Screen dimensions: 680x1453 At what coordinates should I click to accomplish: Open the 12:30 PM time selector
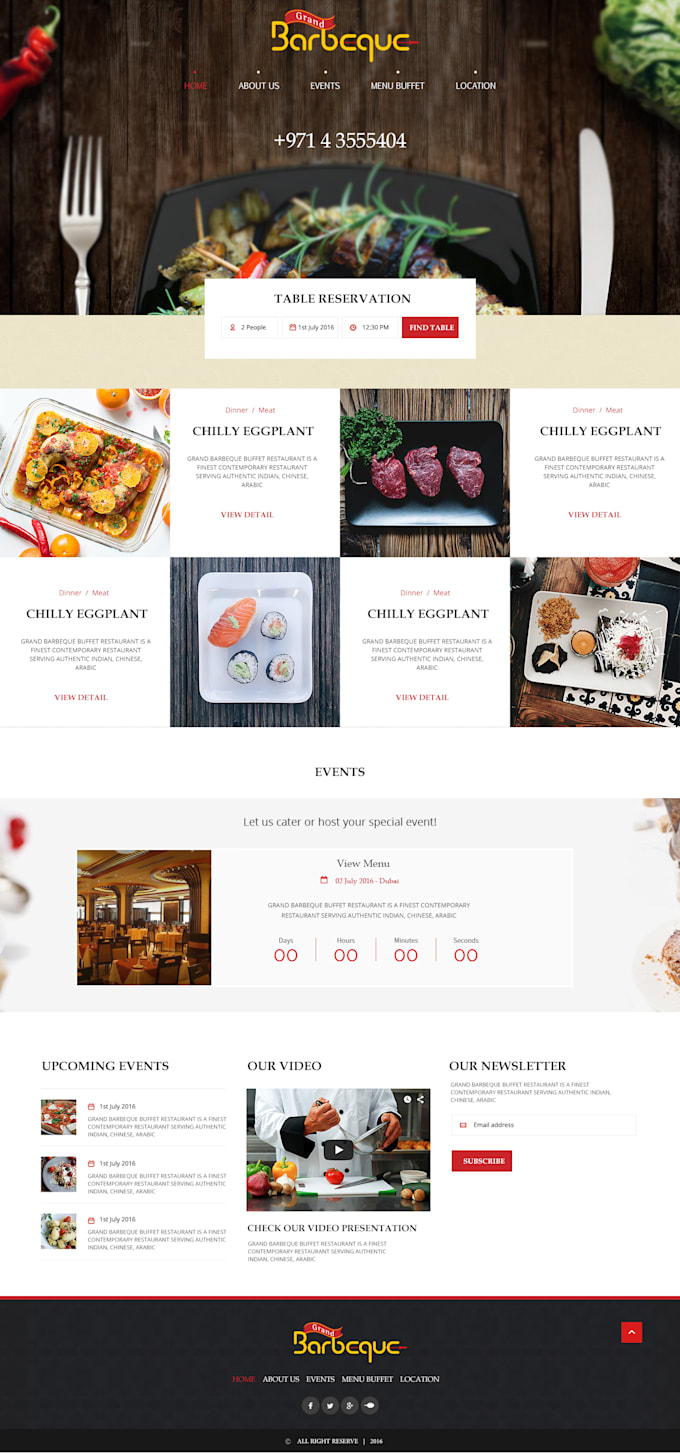pyautogui.click(x=369, y=327)
